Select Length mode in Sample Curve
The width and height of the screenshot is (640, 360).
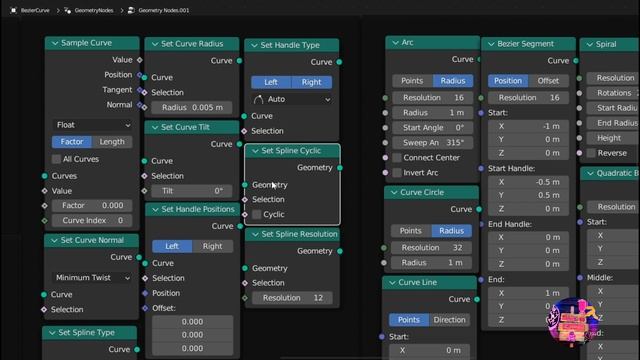click(112, 142)
